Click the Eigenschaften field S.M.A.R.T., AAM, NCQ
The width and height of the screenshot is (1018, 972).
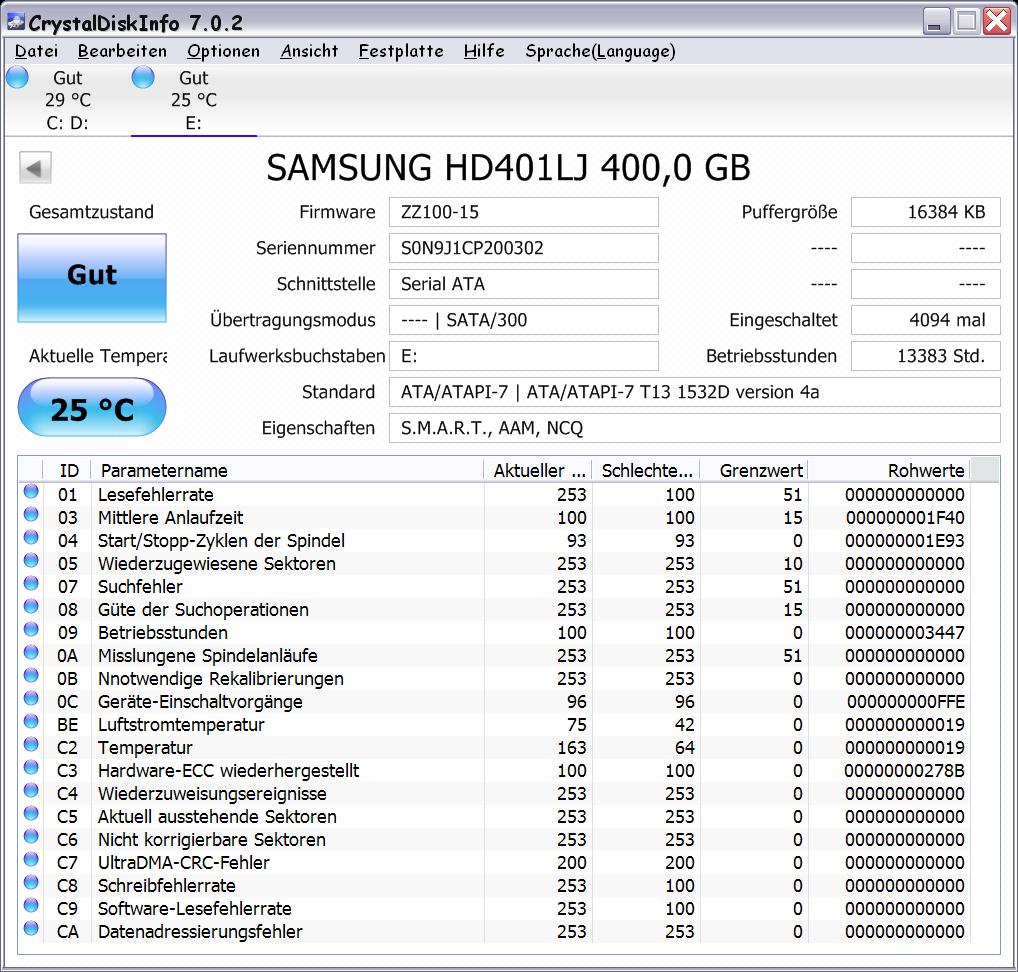tap(695, 429)
